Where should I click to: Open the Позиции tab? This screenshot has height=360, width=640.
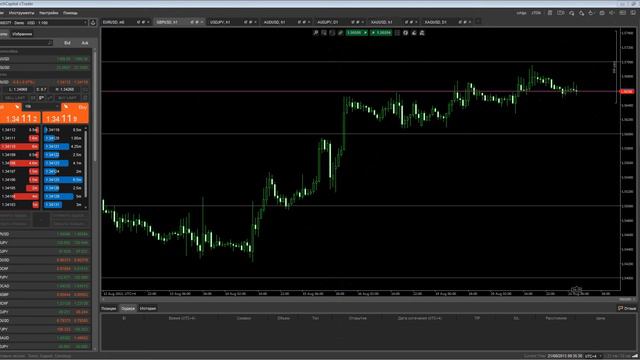point(109,309)
